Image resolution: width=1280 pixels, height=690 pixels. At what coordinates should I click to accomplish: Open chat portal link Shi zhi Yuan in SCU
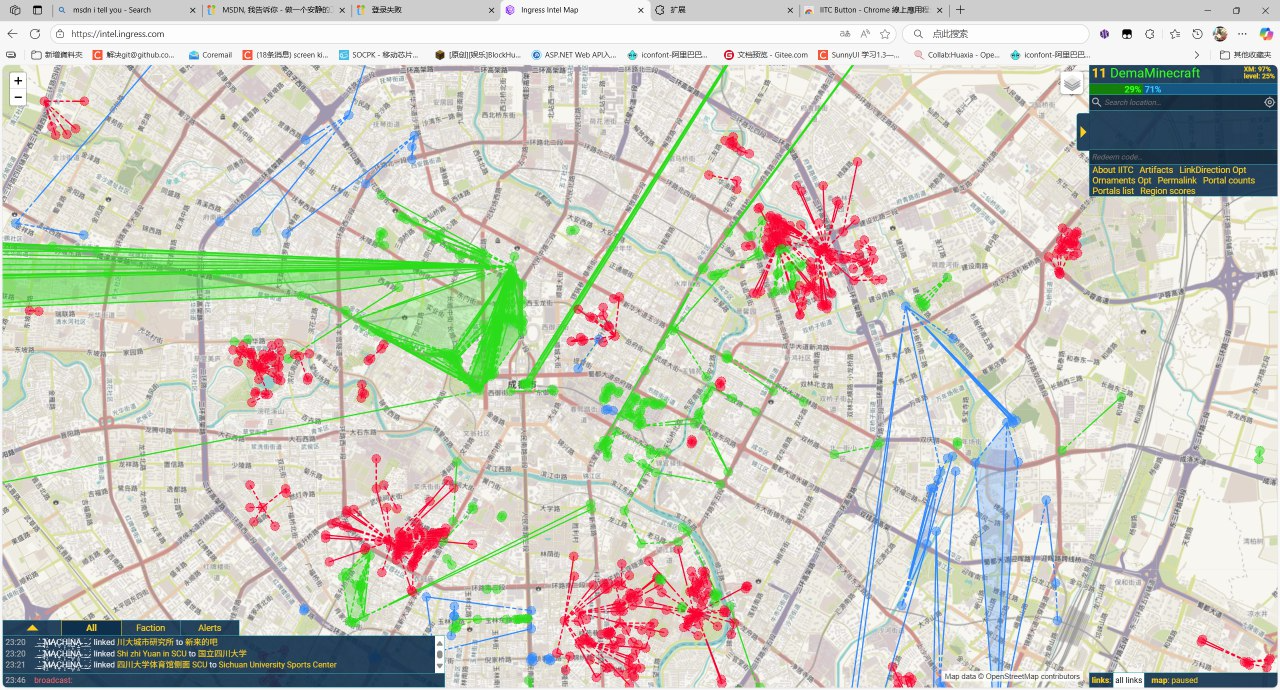click(151, 653)
